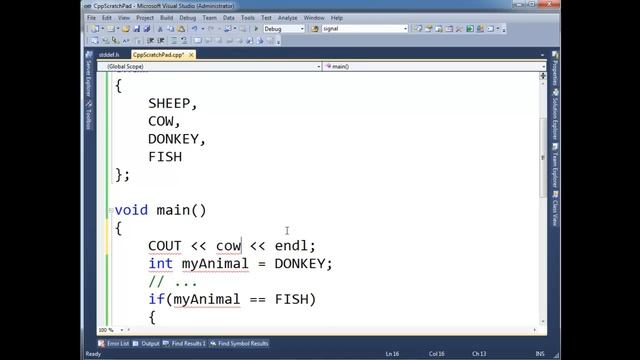The image size is (640, 360).
Task: Click on the DONKEY enum value
Action: [x=173, y=139]
